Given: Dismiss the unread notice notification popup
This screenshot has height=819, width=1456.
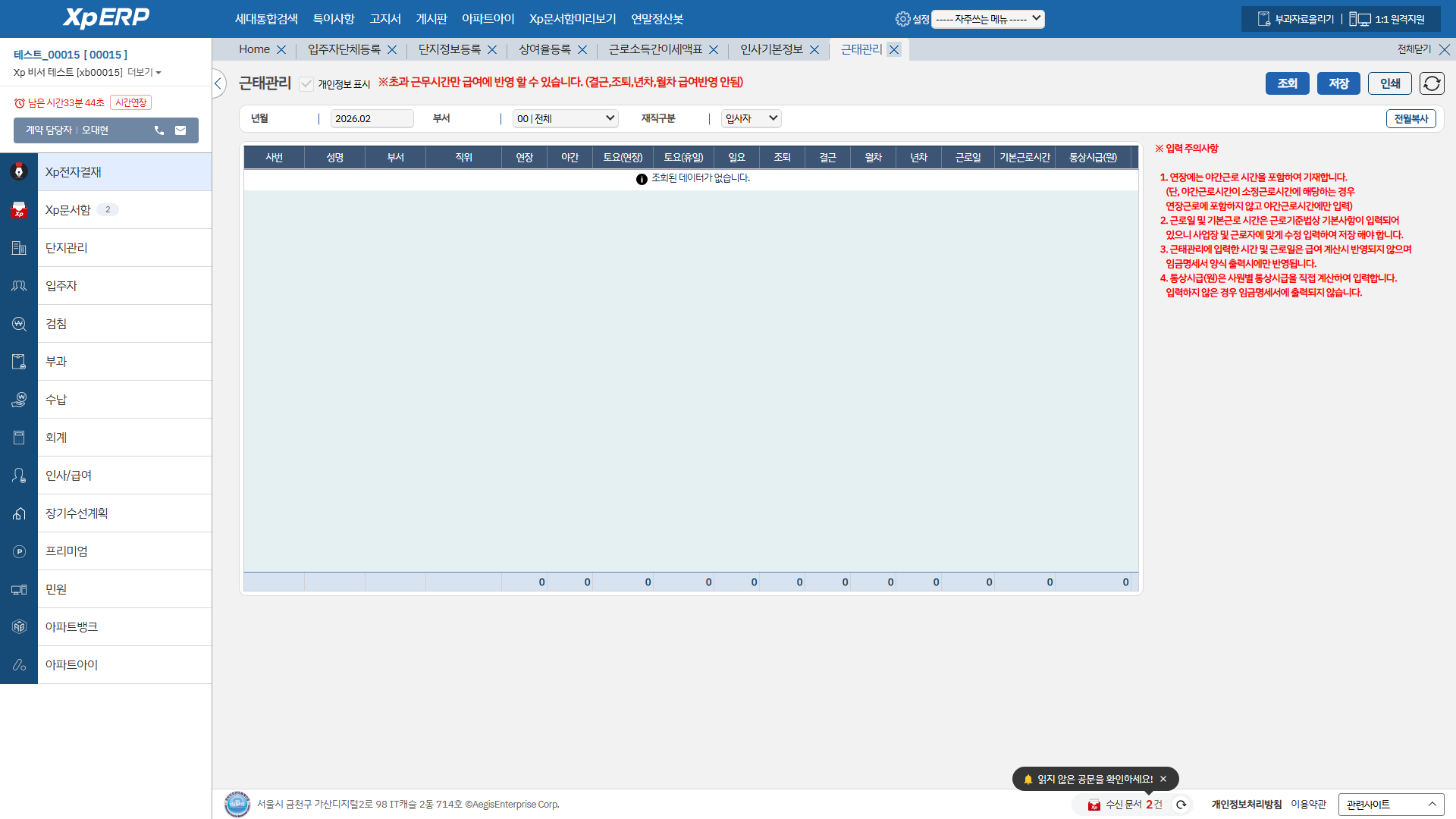Looking at the screenshot, I should tap(1163, 779).
